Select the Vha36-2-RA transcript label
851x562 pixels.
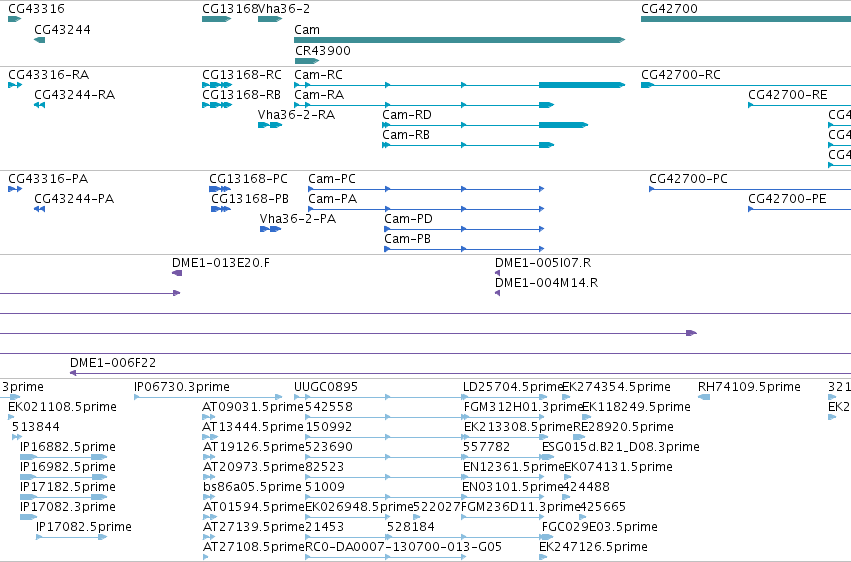pos(296,115)
